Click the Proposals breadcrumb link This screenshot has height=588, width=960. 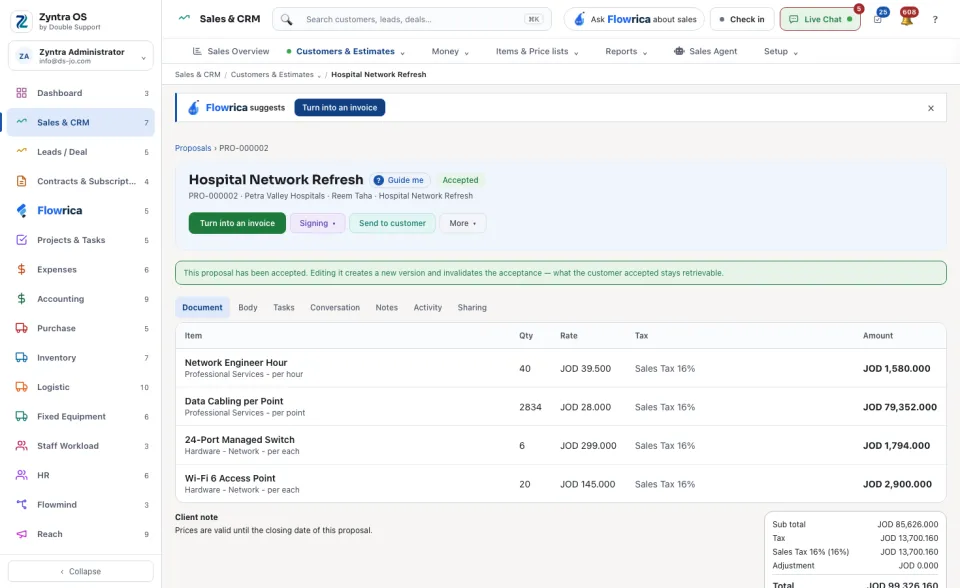click(x=193, y=148)
